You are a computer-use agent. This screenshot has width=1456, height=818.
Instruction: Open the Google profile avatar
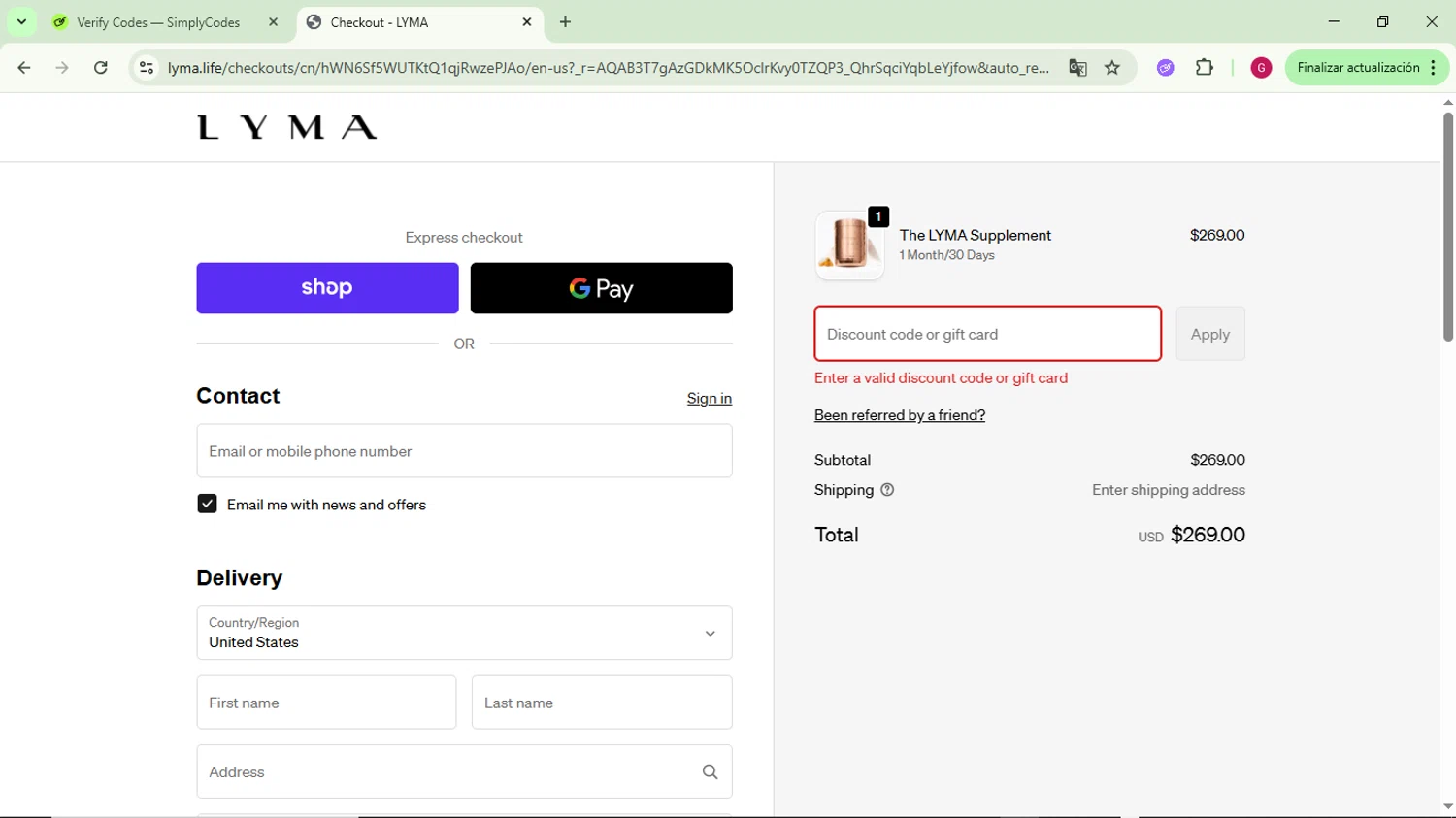[1261, 68]
